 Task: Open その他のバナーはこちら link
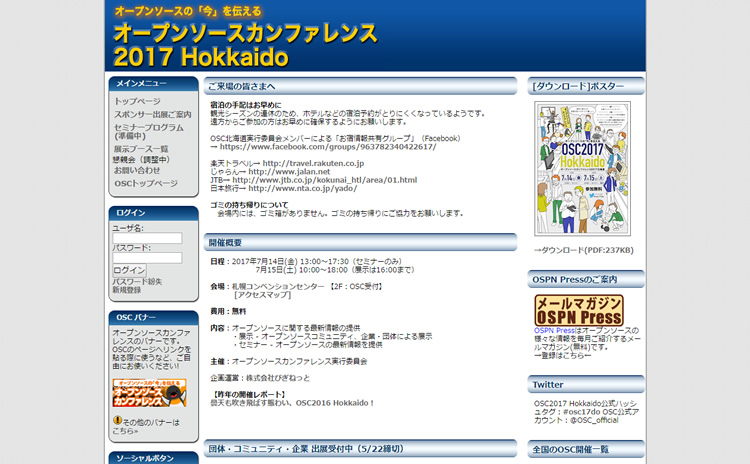[x=146, y=426]
